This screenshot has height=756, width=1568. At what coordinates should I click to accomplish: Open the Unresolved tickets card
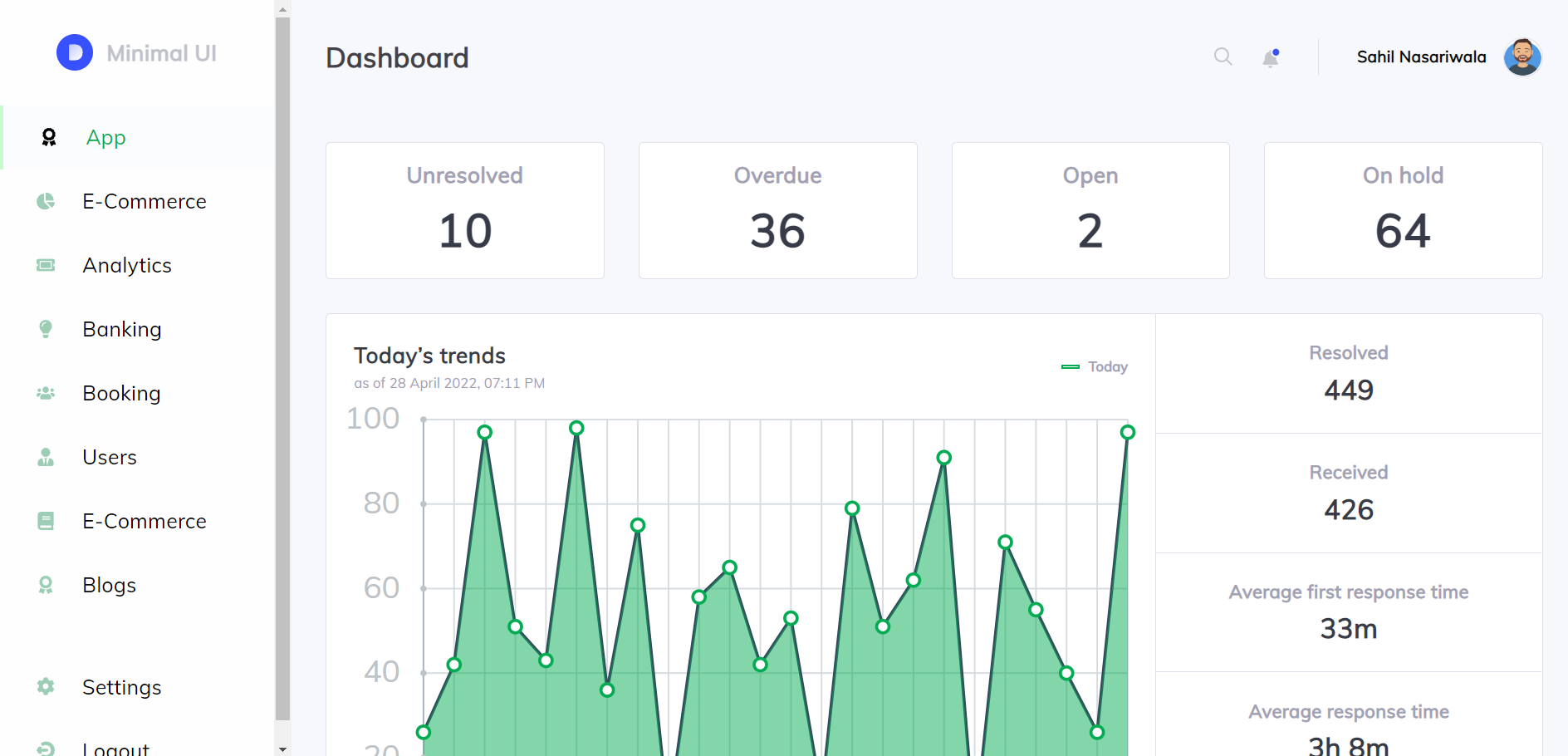(464, 210)
